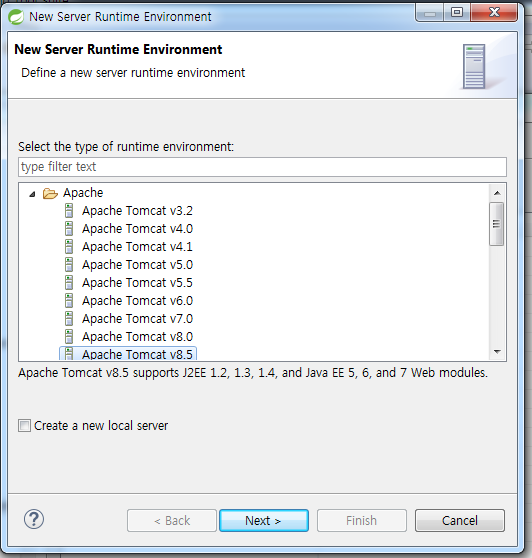Maximize the dialog window
532x558 pixels.
(457, 12)
